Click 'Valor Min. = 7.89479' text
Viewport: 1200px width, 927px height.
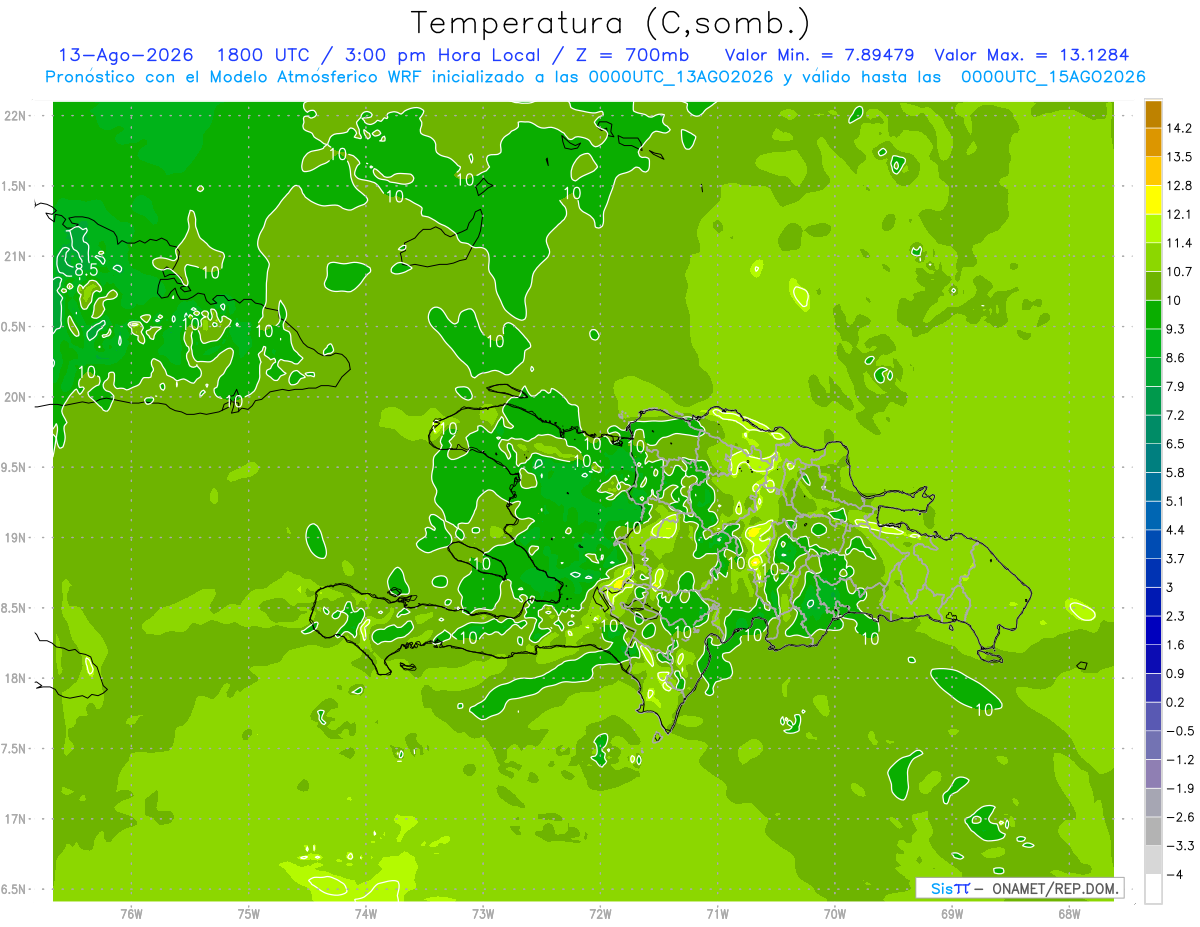pos(820,55)
